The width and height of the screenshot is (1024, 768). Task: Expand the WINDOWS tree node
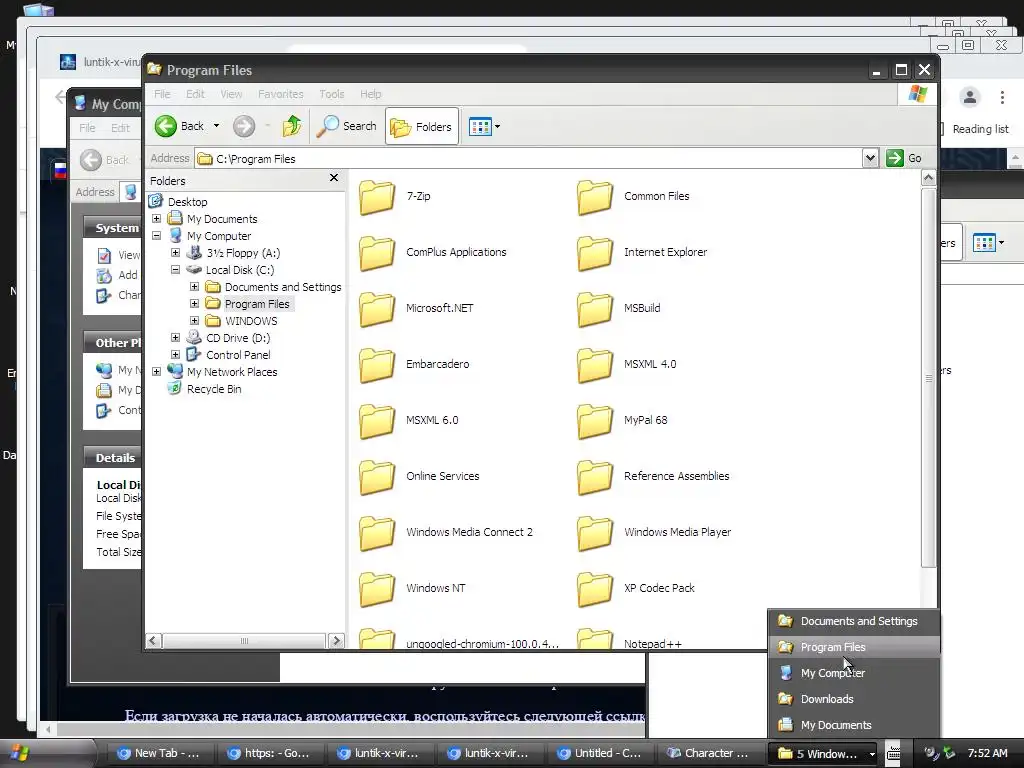point(195,321)
